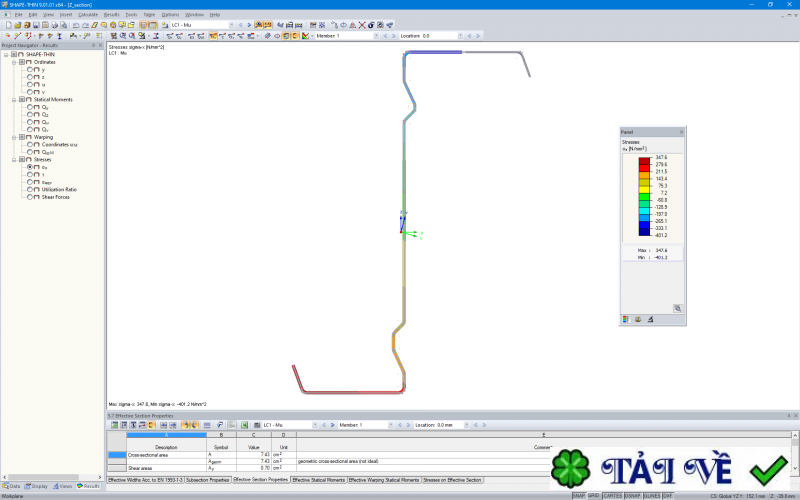Select the Qy statical moment radio button
The width and height of the screenshot is (800, 500).
30,107
